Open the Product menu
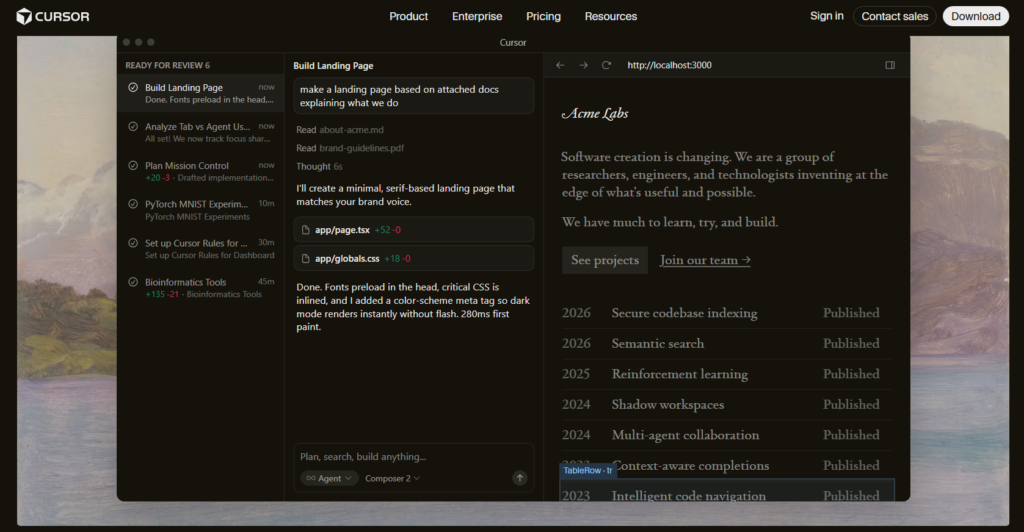This screenshot has width=1024, height=532. pyautogui.click(x=408, y=16)
